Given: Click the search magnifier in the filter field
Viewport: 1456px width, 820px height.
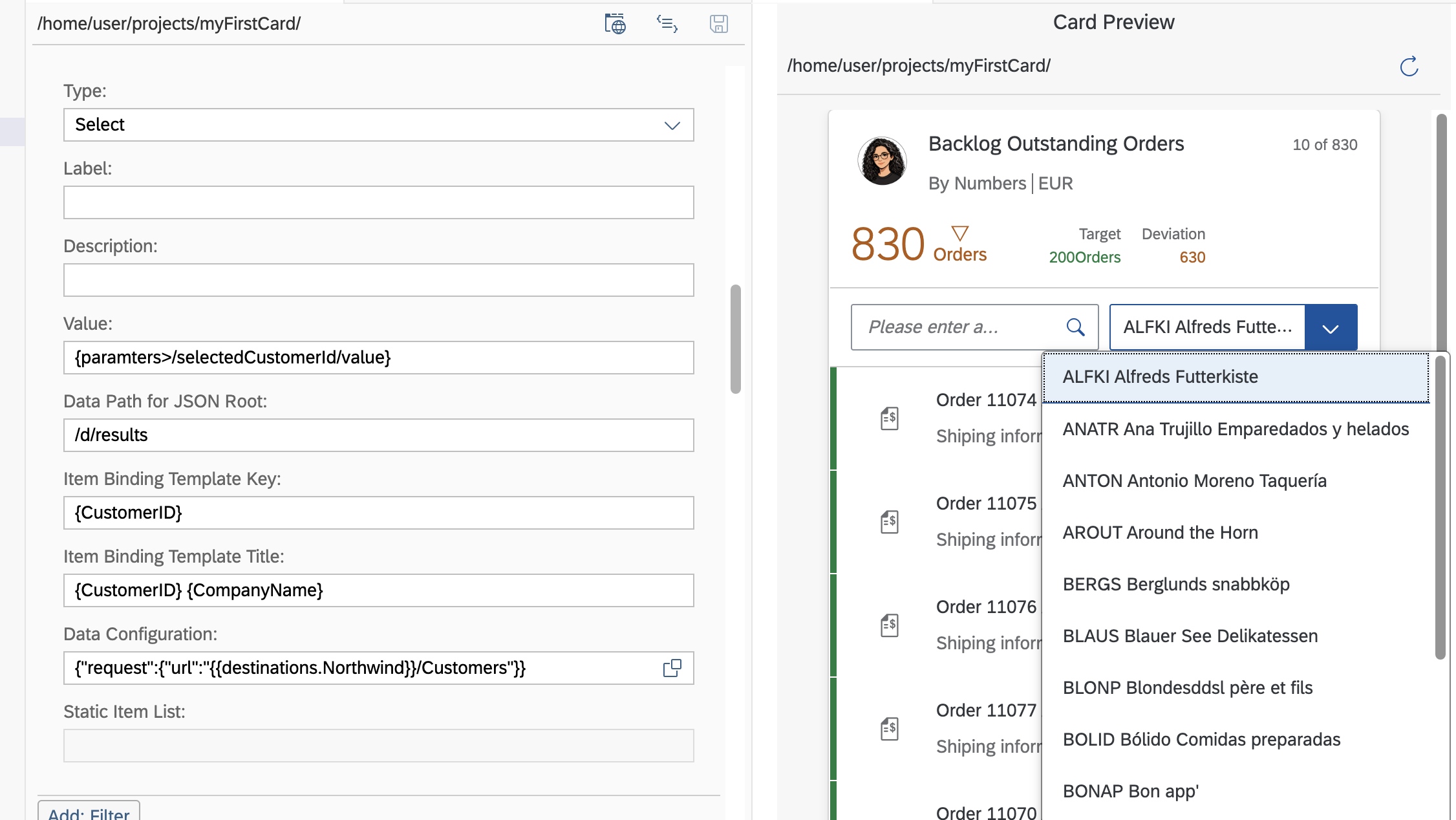Looking at the screenshot, I should [x=1075, y=327].
